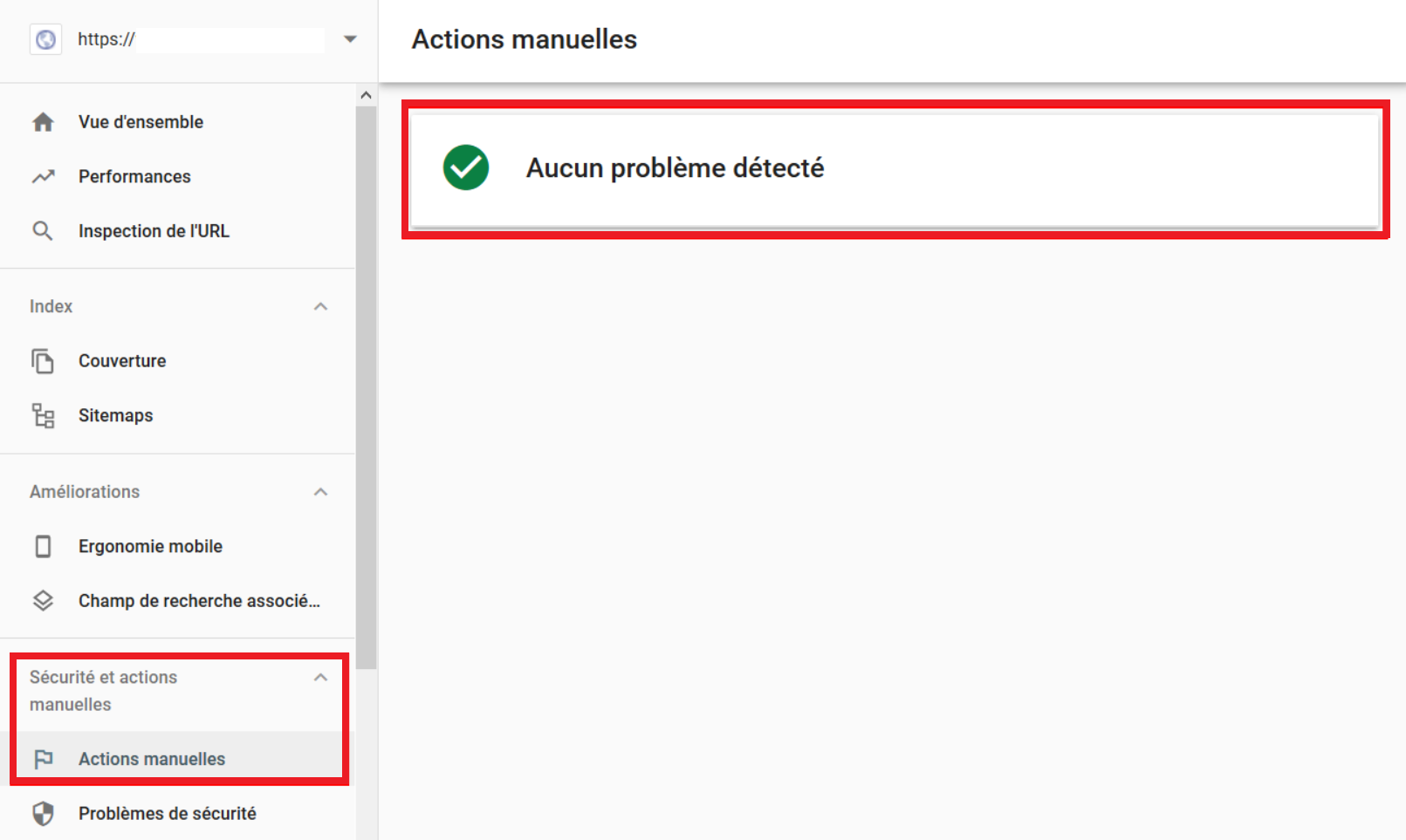Open the Actions manuelles sidebar entry

point(151,759)
